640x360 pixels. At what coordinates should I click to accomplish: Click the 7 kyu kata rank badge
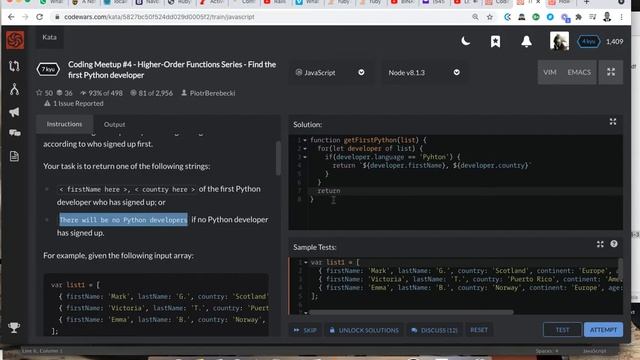(48, 69)
